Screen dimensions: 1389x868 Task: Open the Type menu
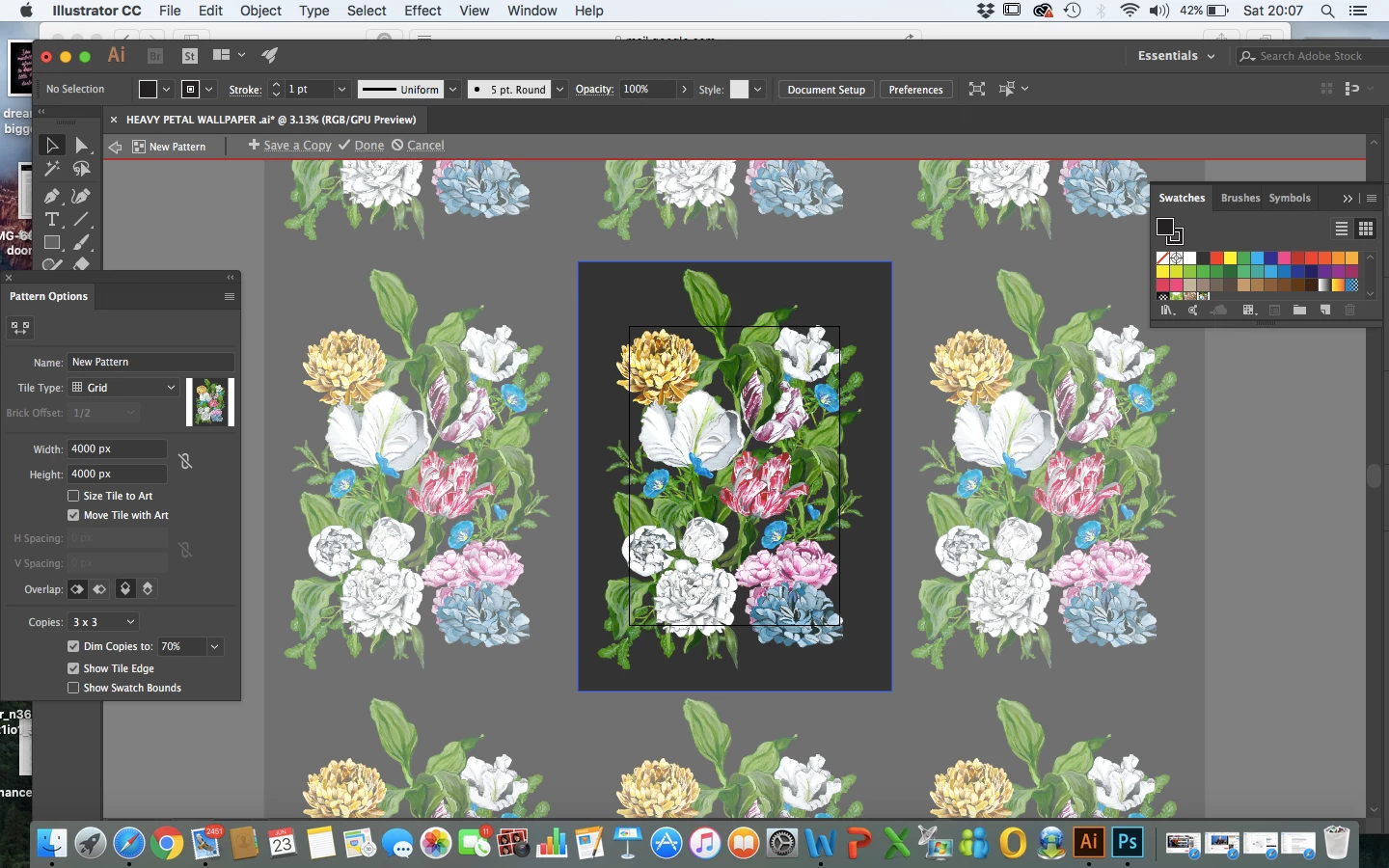[x=313, y=11]
